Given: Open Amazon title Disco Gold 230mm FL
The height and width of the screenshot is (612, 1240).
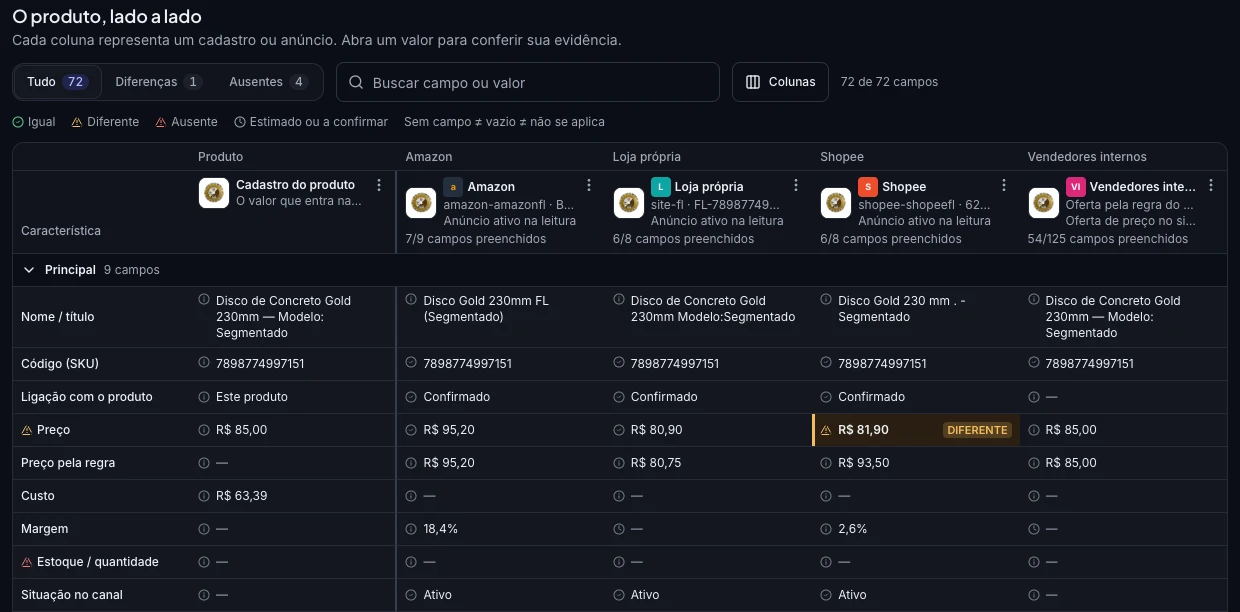Looking at the screenshot, I should [486, 308].
